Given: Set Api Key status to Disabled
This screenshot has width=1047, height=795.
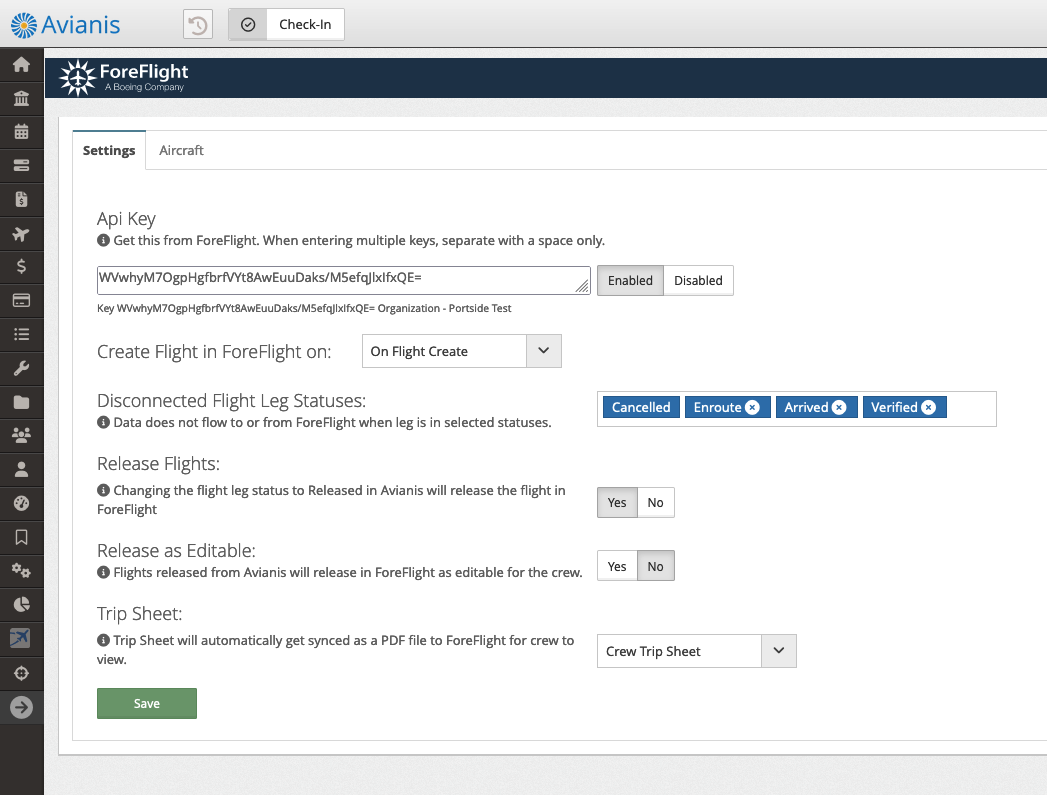Looking at the screenshot, I should pyautogui.click(x=698, y=281).
